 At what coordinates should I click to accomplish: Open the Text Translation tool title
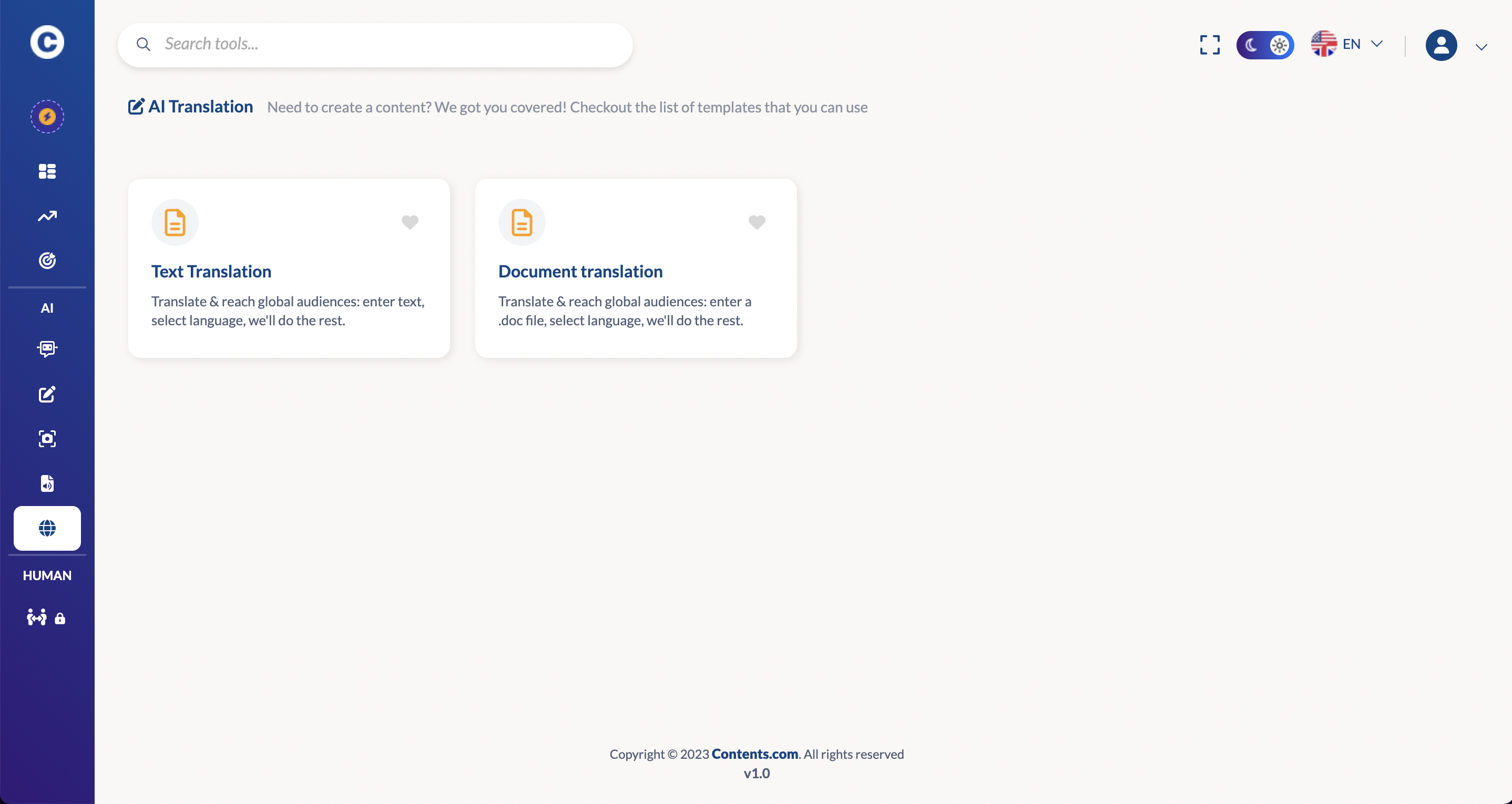point(211,271)
